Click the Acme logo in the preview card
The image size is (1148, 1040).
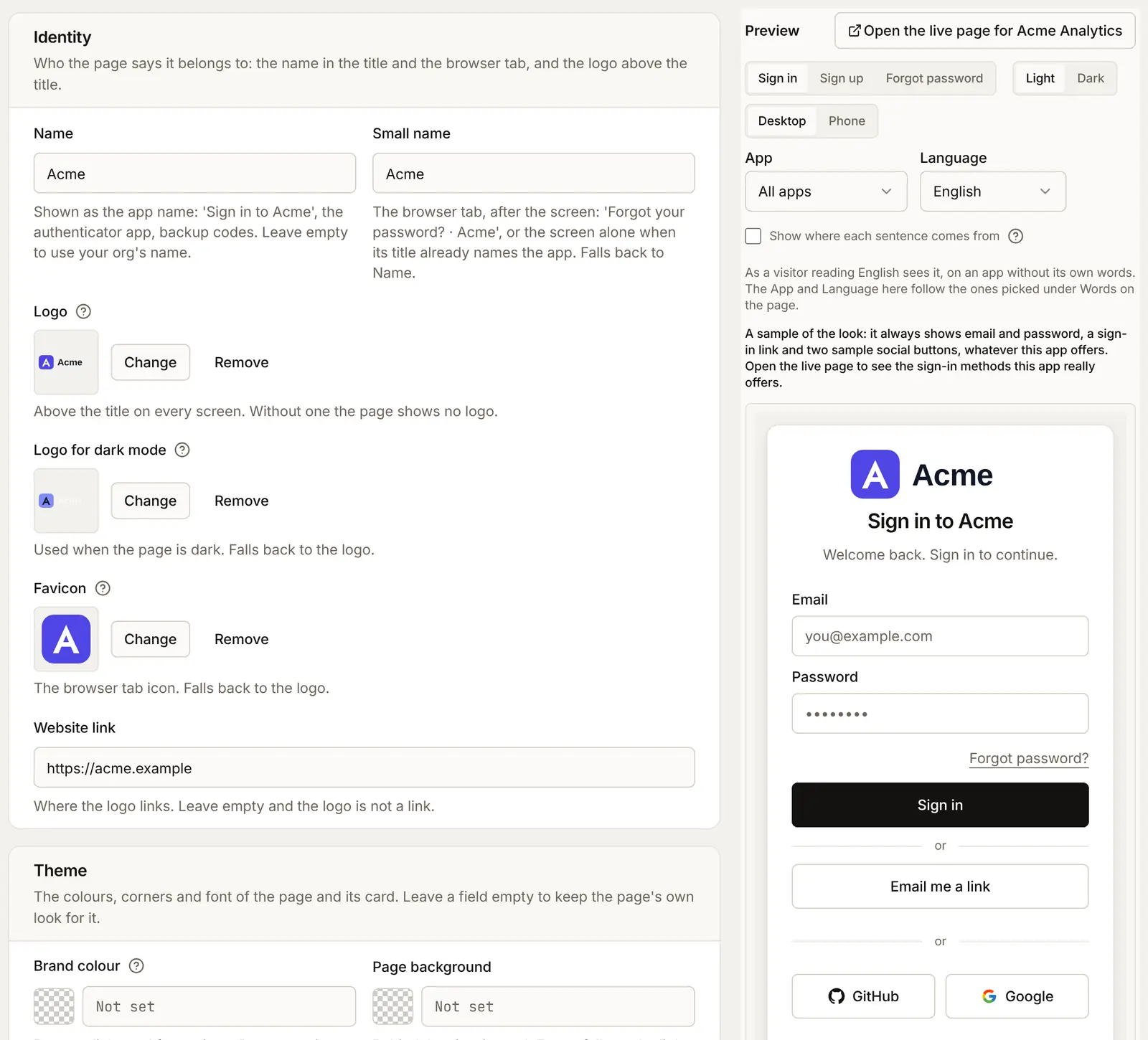coord(921,474)
